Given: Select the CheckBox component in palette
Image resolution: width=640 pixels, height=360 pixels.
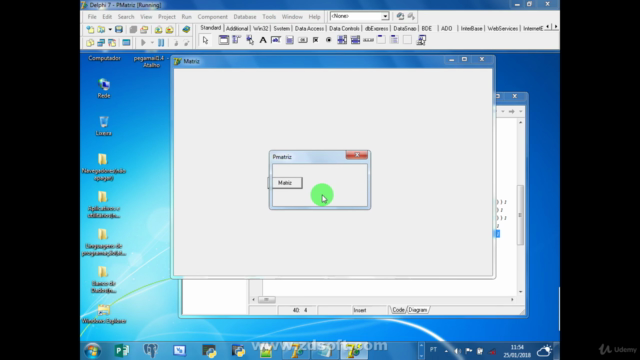Looking at the screenshot, I should pos(316,40).
